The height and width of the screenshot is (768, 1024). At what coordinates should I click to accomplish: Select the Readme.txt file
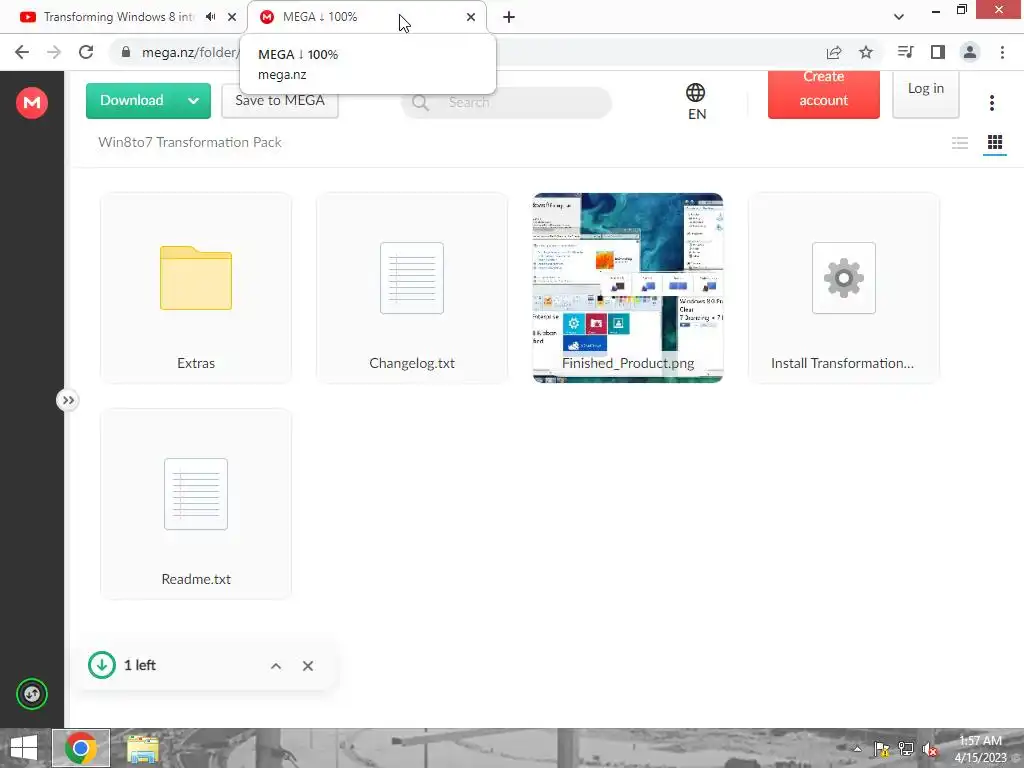click(196, 504)
